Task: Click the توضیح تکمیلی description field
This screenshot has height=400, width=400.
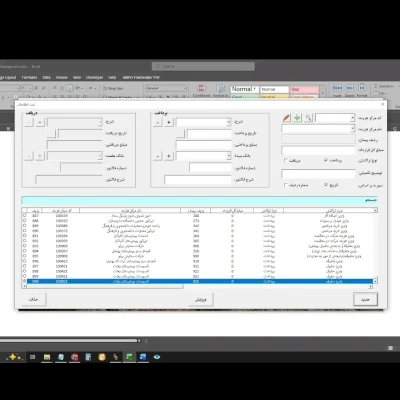Action: (318, 174)
